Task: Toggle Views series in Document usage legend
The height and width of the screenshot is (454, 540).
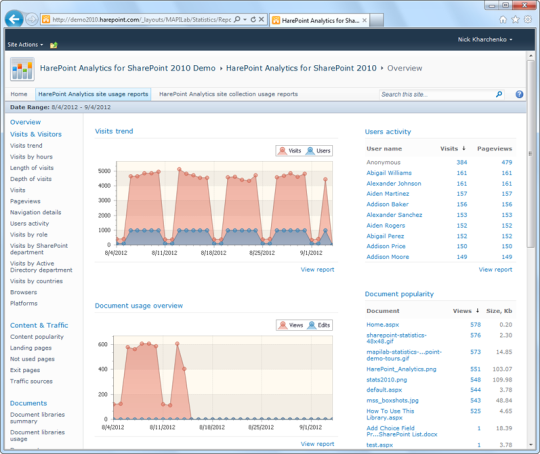Action: click(x=290, y=325)
